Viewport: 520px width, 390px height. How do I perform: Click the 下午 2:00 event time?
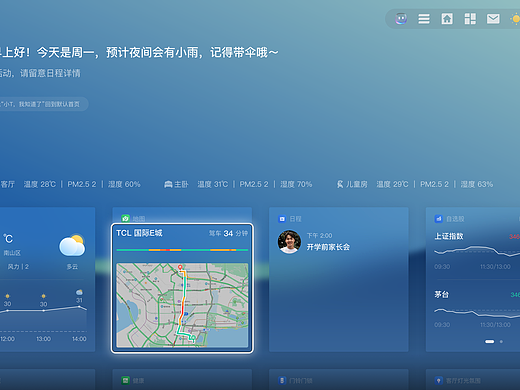pyautogui.click(x=319, y=236)
